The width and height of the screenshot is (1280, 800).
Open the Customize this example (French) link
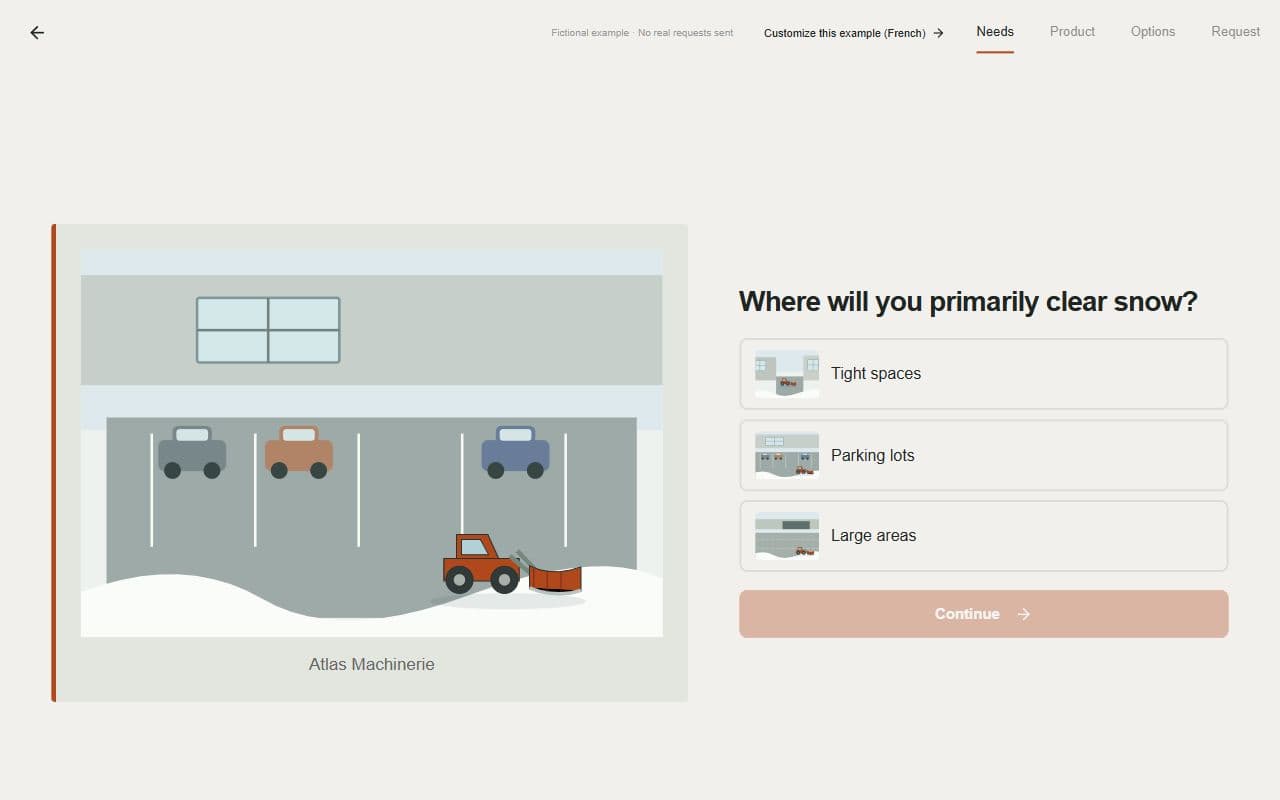pos(853,33)
